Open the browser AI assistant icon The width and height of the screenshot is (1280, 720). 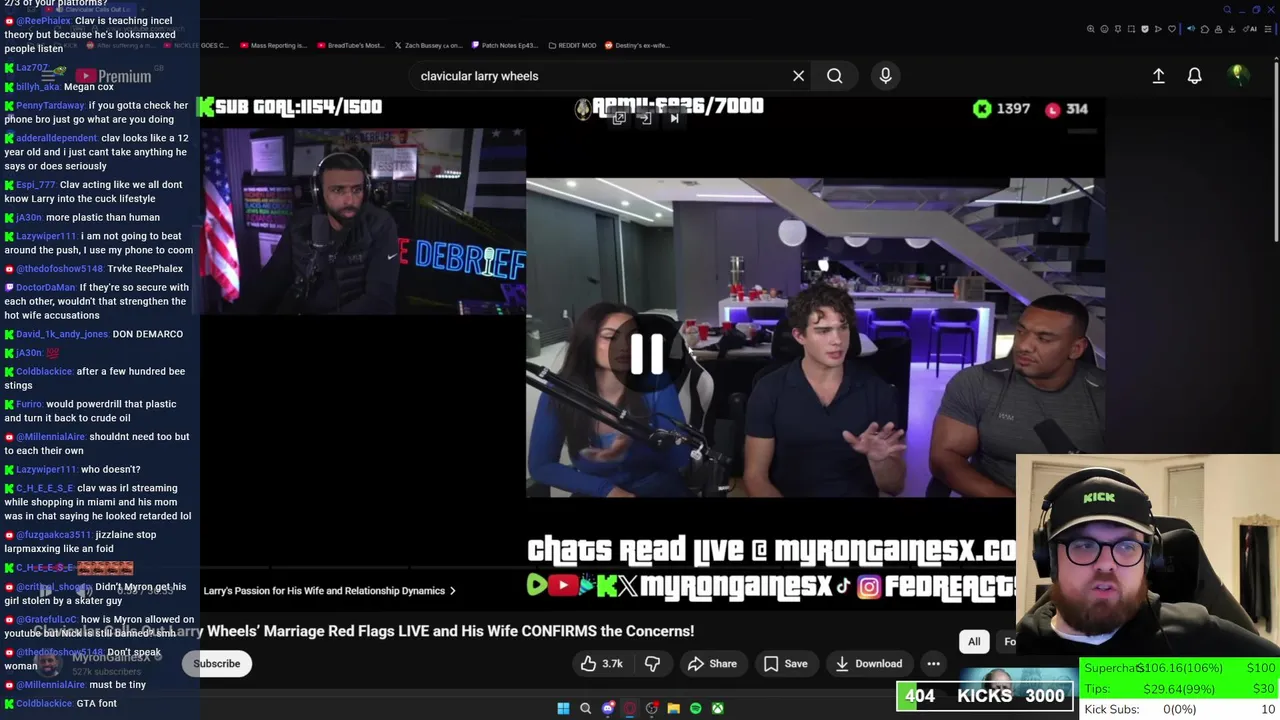click(x=1248, y=29)
